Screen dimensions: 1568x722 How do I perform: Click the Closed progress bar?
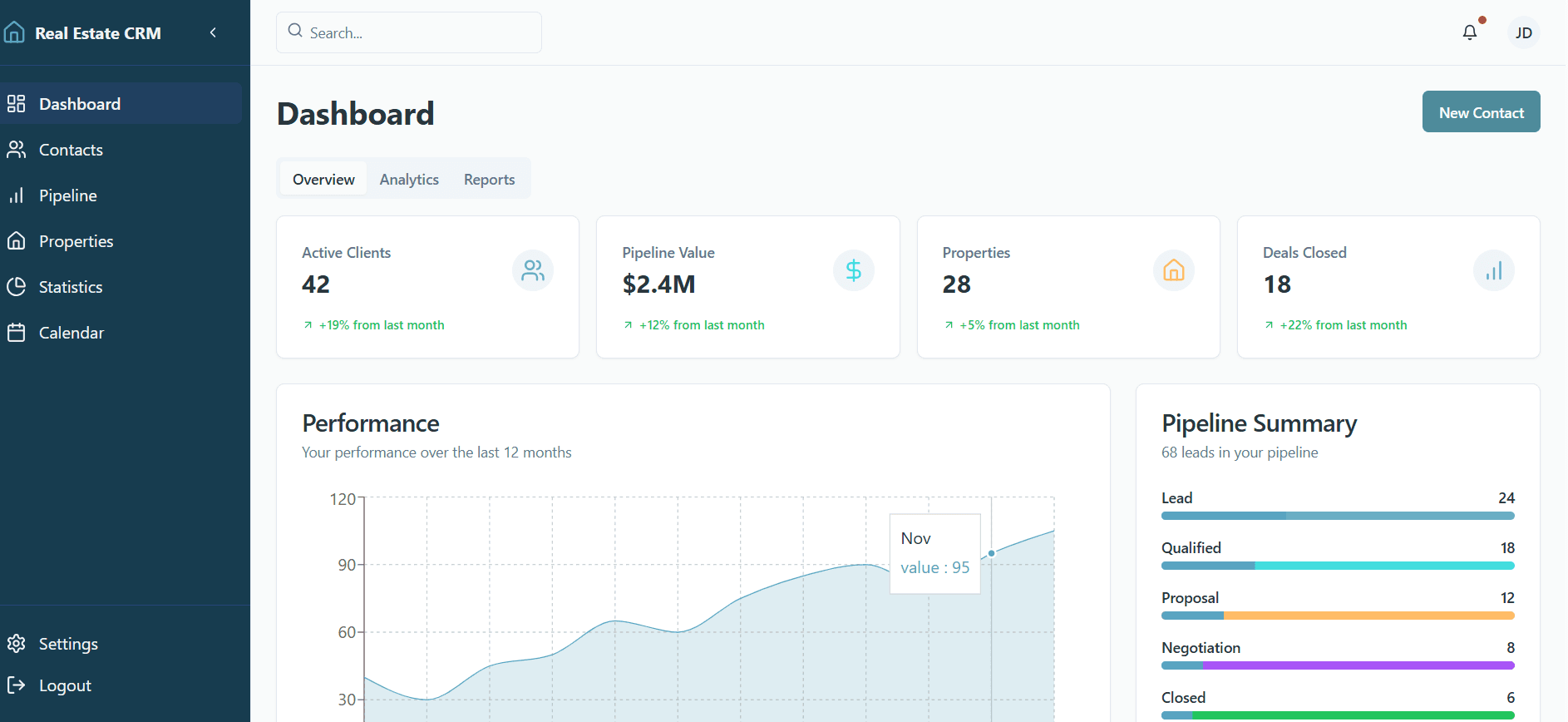(x=1338, y=715)
